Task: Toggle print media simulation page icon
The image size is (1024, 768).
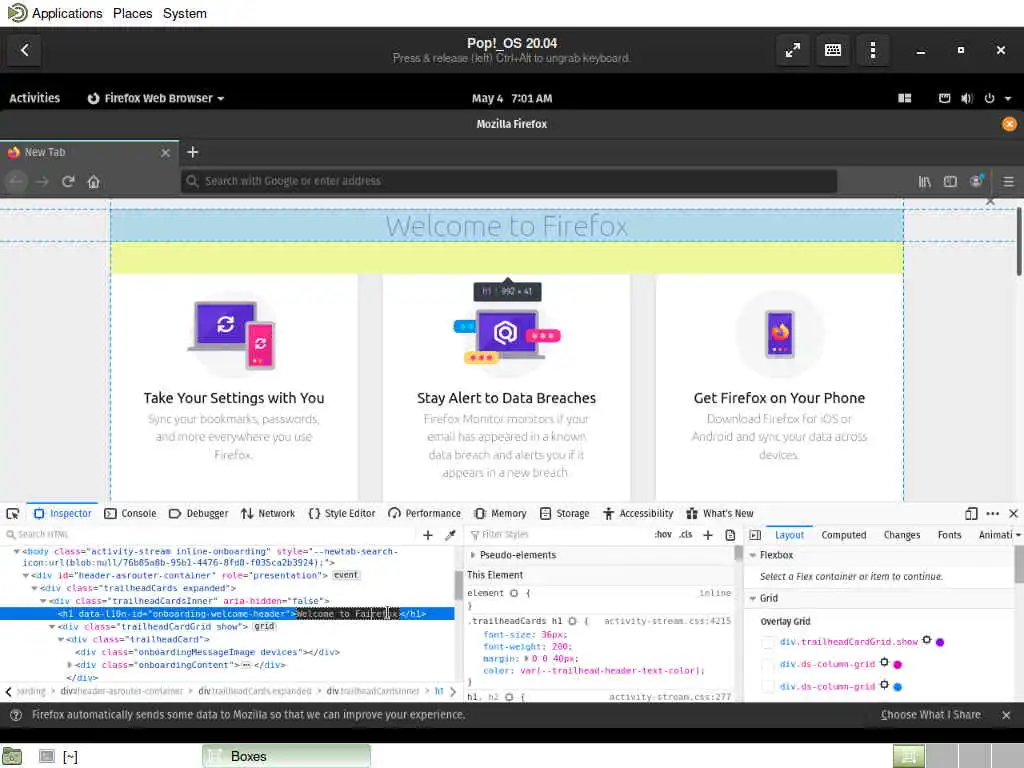Action: click(730, 535)
